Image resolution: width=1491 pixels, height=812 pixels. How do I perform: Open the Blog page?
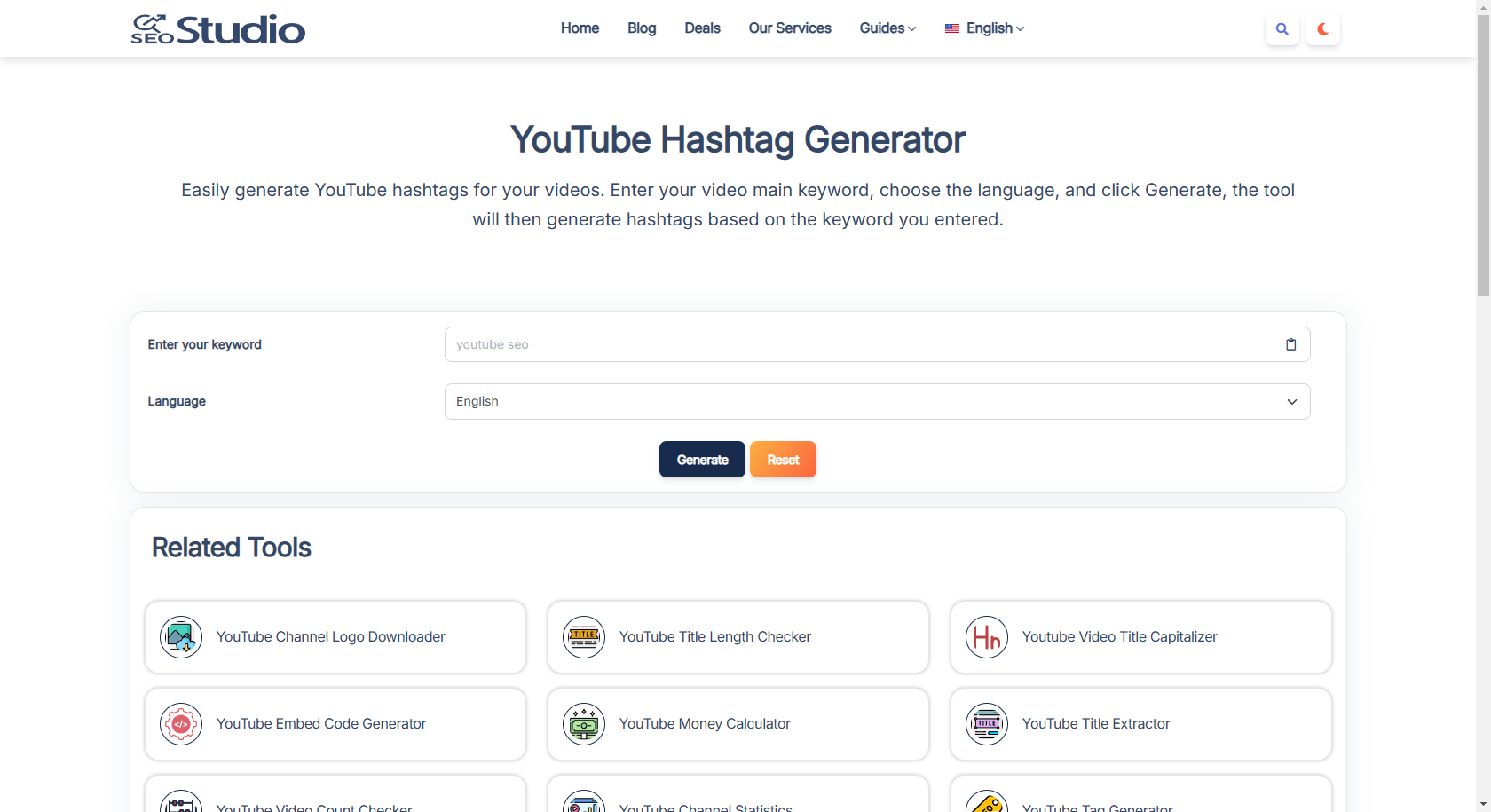point(642,28)
